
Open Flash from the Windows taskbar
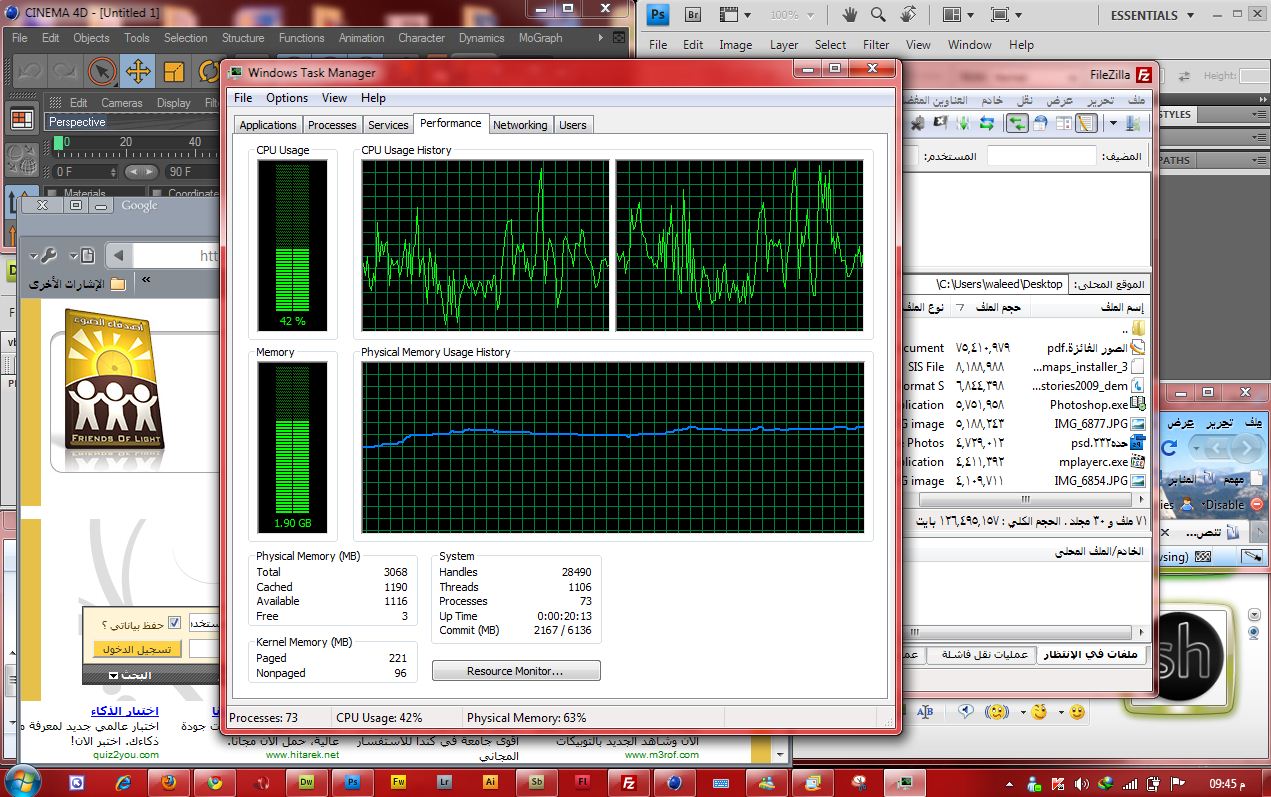582,782
